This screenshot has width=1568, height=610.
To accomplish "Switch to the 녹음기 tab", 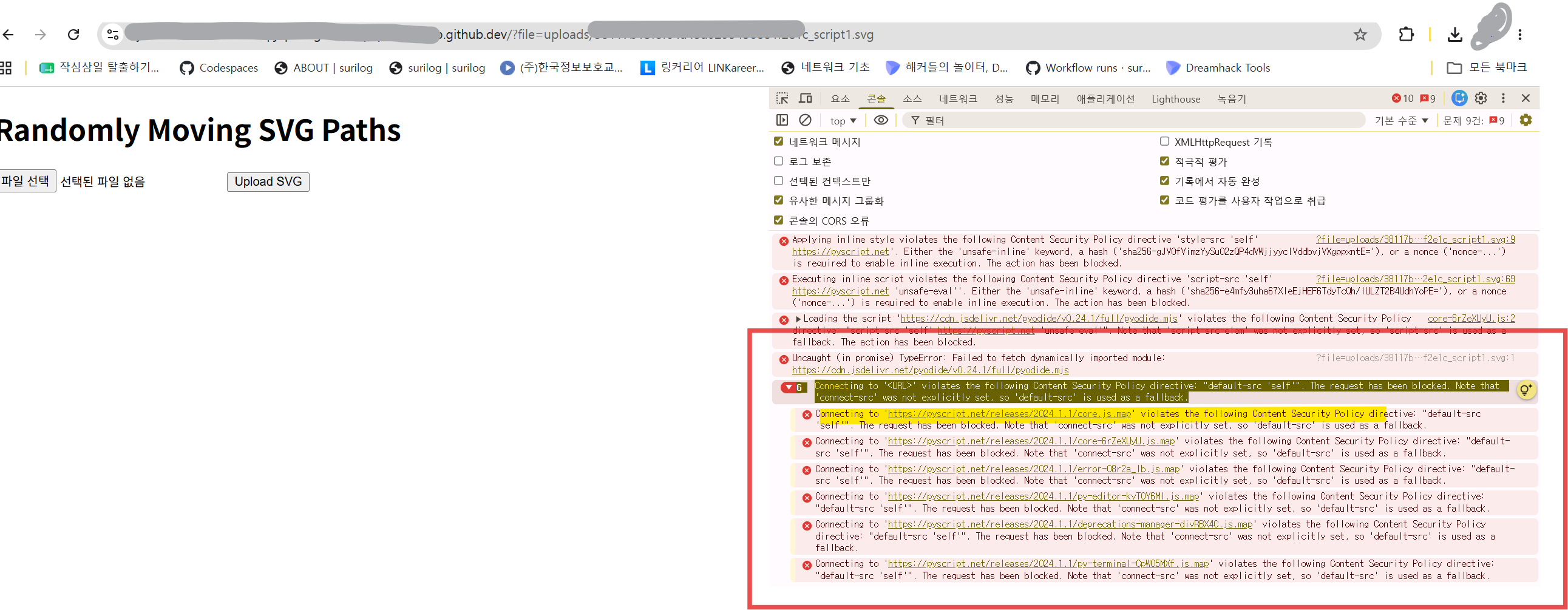I will pos(1232,98).
